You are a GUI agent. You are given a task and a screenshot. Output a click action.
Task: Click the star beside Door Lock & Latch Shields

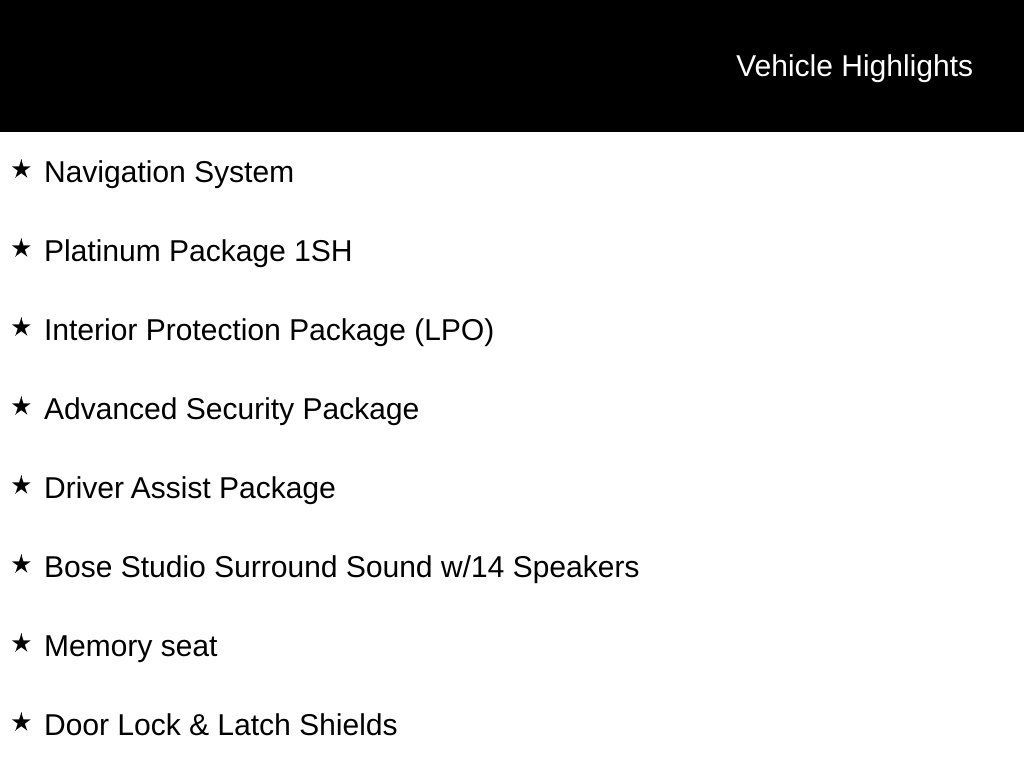21,723
